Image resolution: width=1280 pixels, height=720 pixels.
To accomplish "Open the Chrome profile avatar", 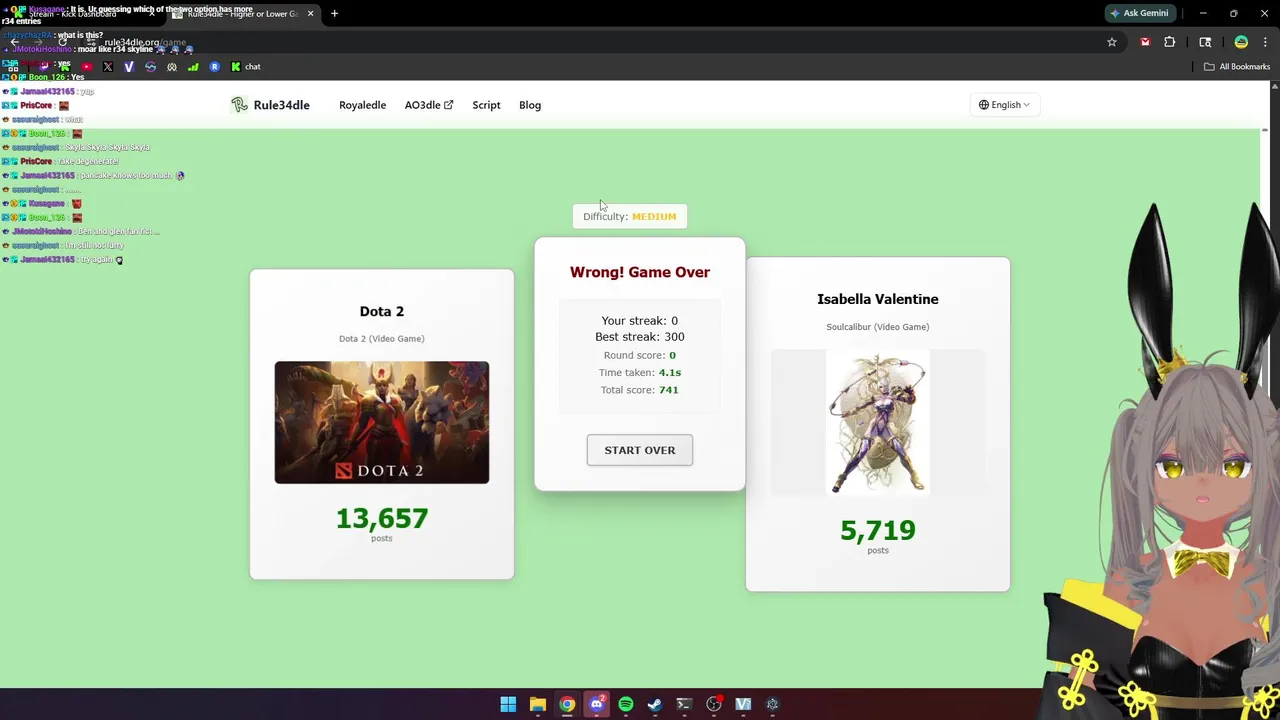I will pyautogui.click(x=1241, y=42).
